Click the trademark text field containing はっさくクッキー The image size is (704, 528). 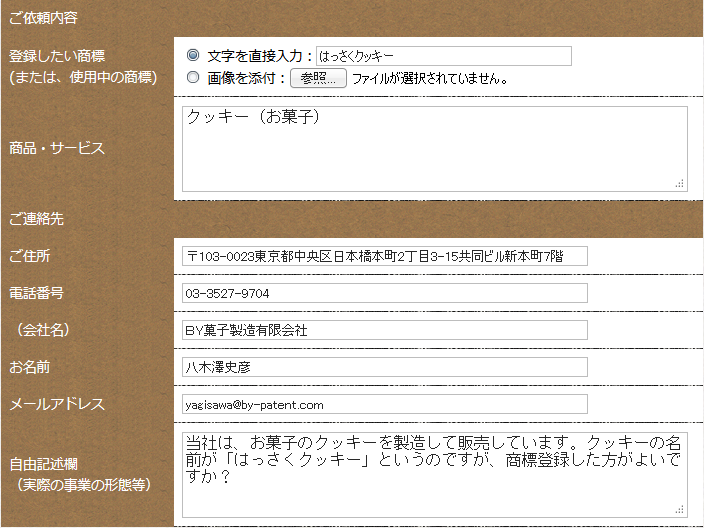click(444, 56)
